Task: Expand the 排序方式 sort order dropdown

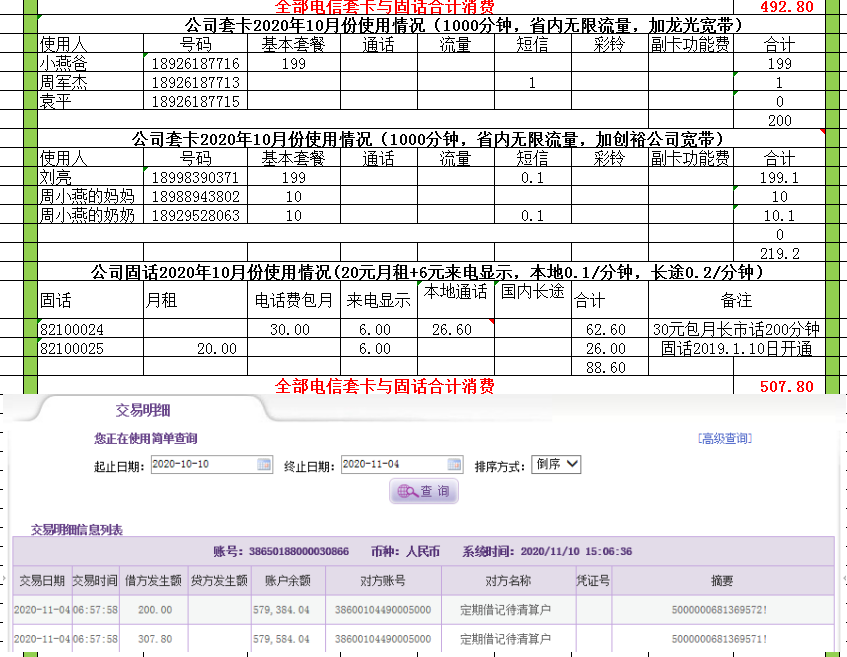Action: pos(556,464)
